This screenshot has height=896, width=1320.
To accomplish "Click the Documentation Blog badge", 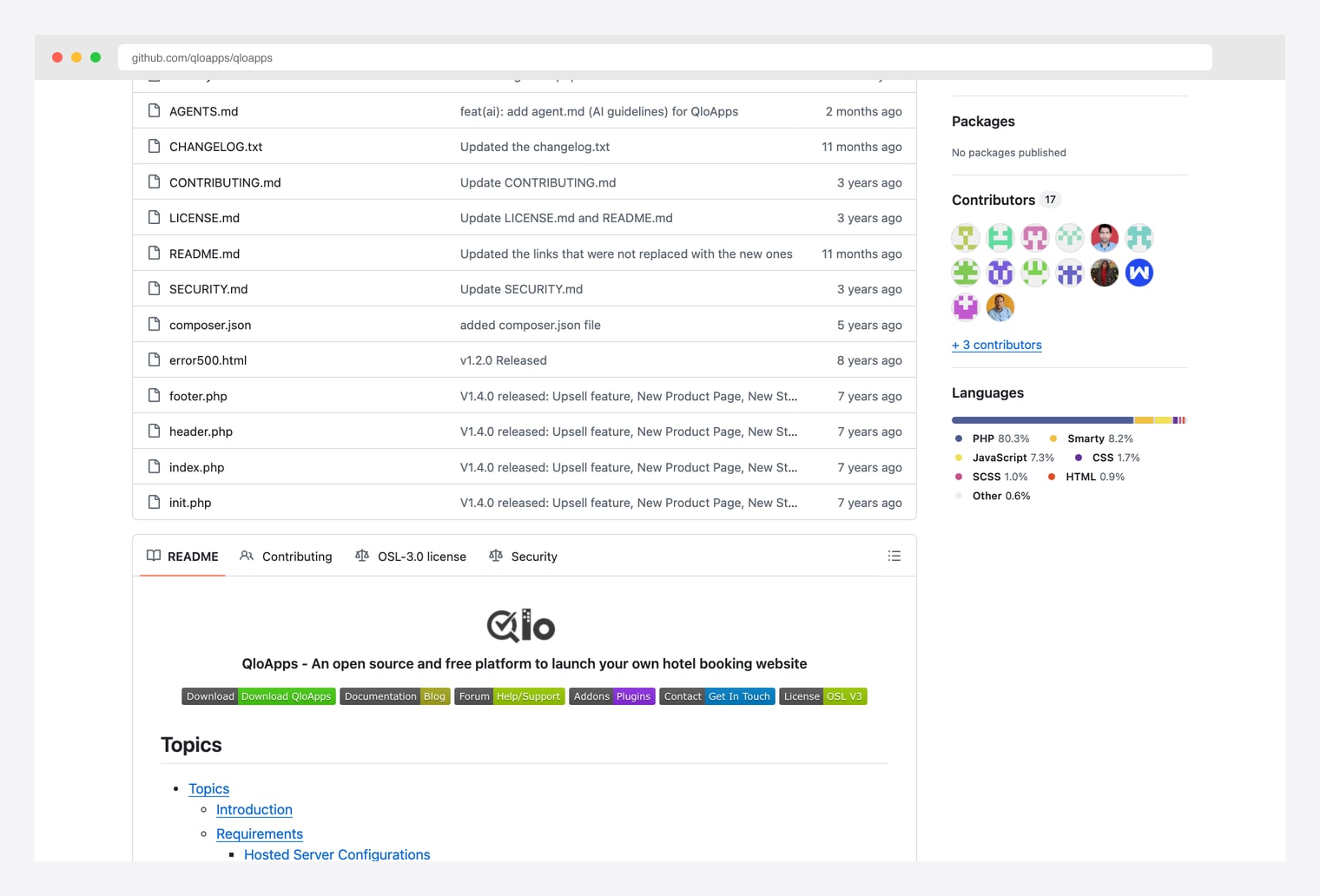I will pos(395,696).
